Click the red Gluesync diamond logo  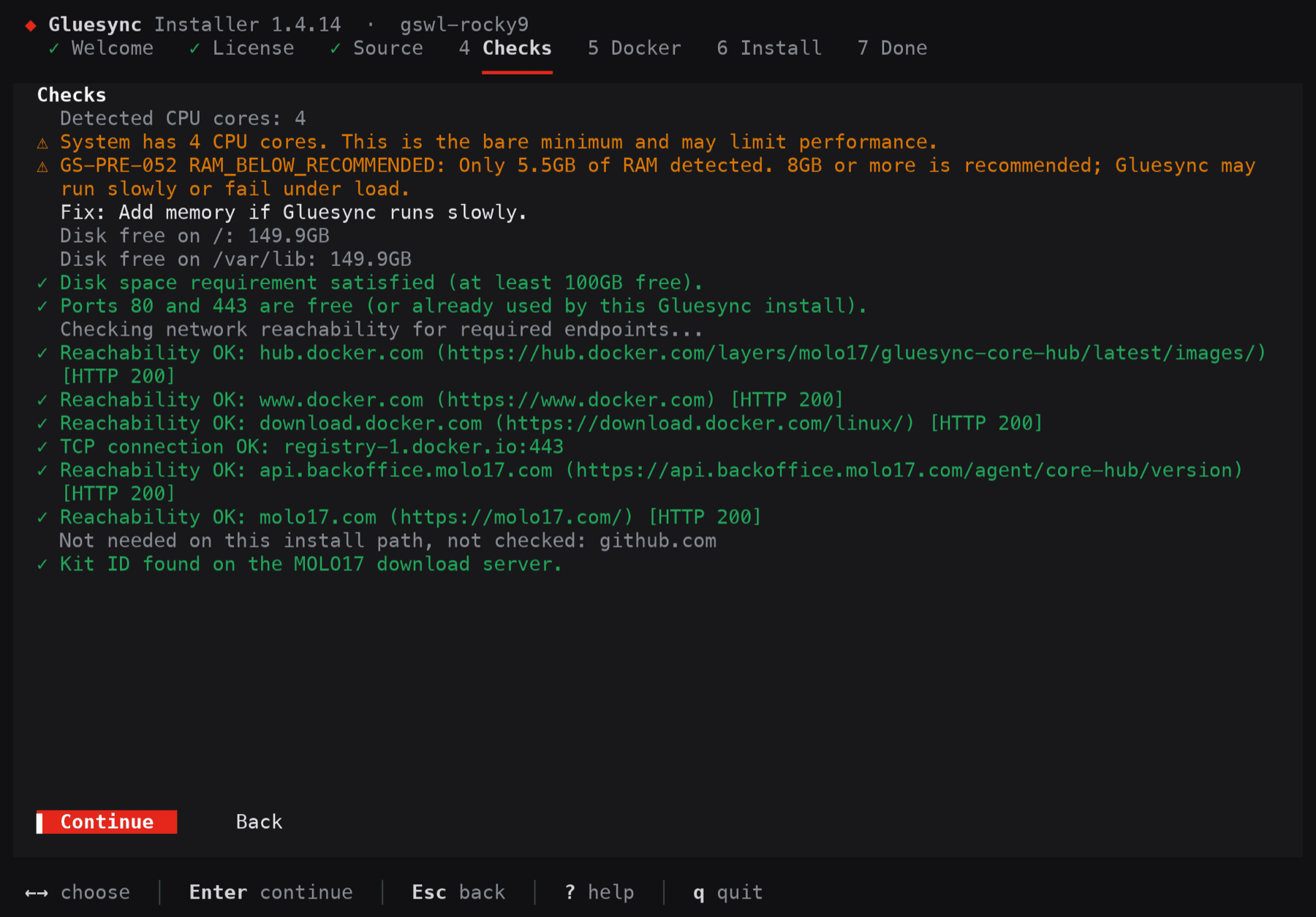[31, 26]
